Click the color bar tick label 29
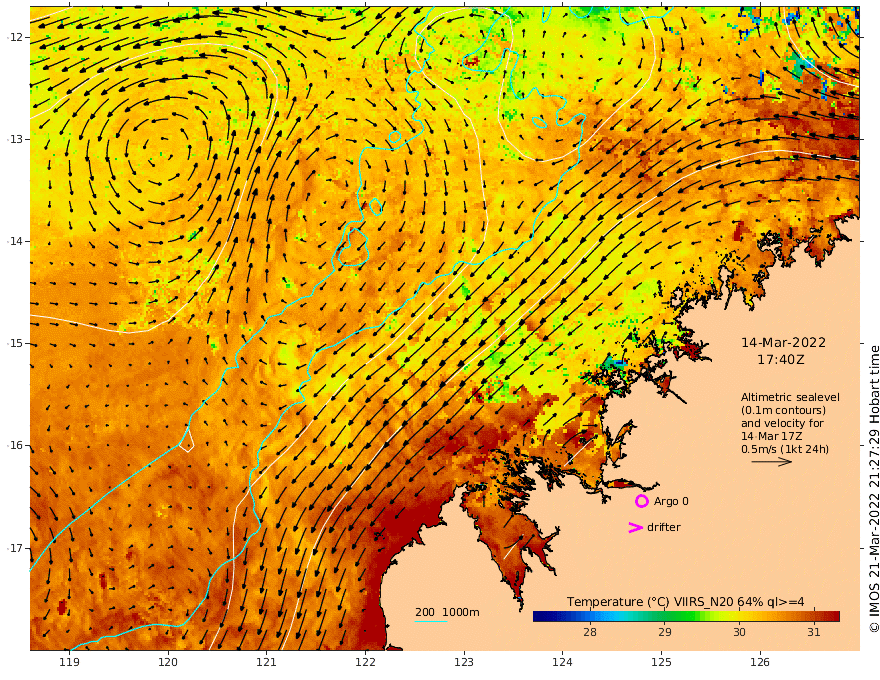The width and height of the screenshot is (880, 680). [x=664, y=632]
